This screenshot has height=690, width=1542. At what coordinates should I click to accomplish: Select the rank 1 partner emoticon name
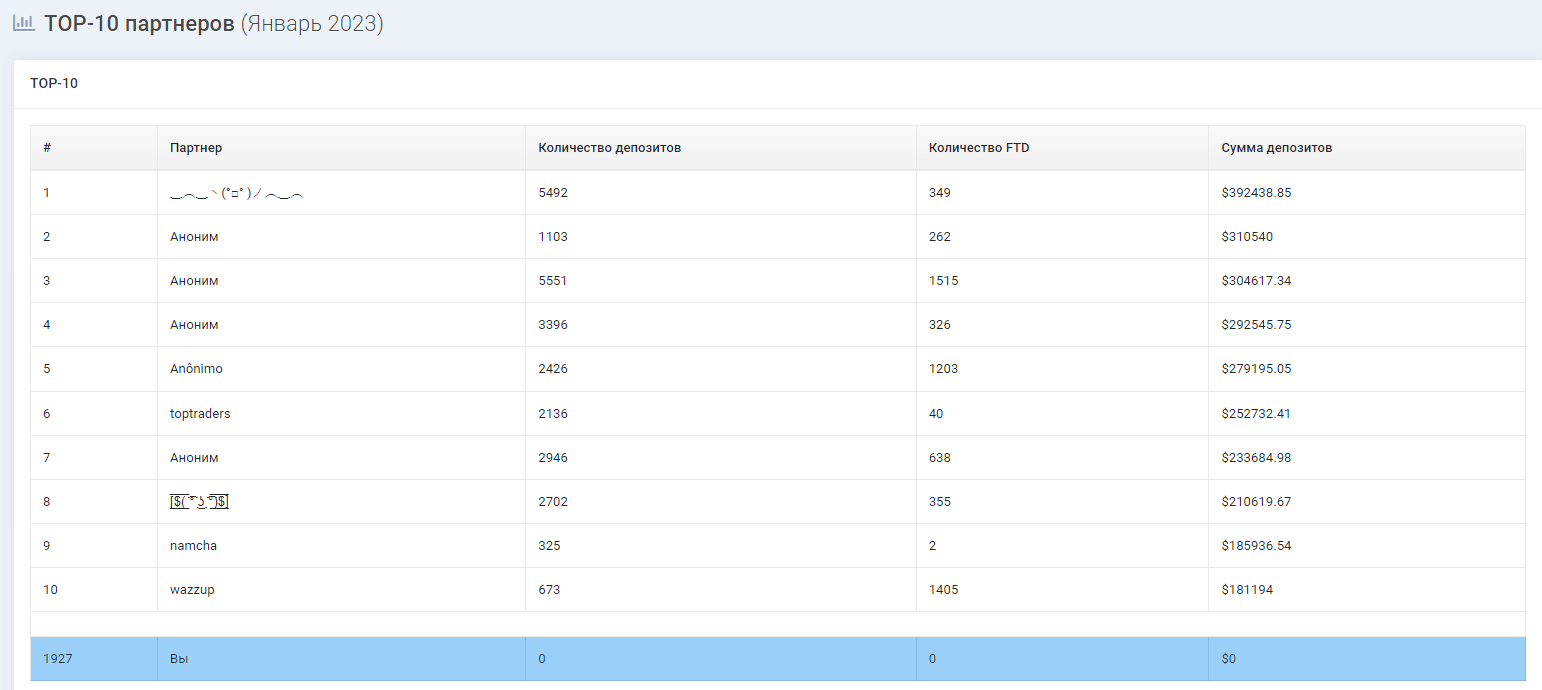point(237,193)
